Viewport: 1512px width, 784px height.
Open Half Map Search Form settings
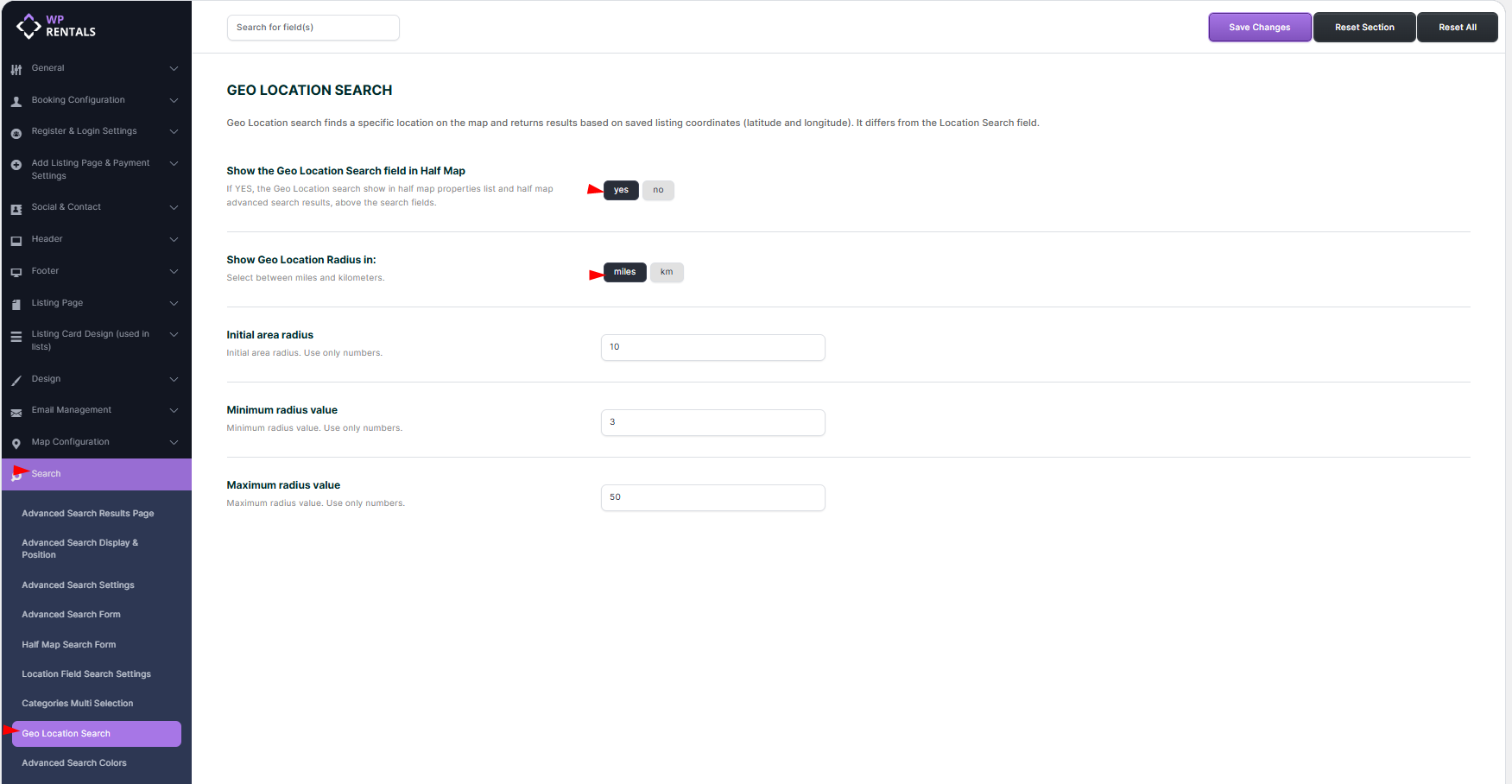[69, 645]
